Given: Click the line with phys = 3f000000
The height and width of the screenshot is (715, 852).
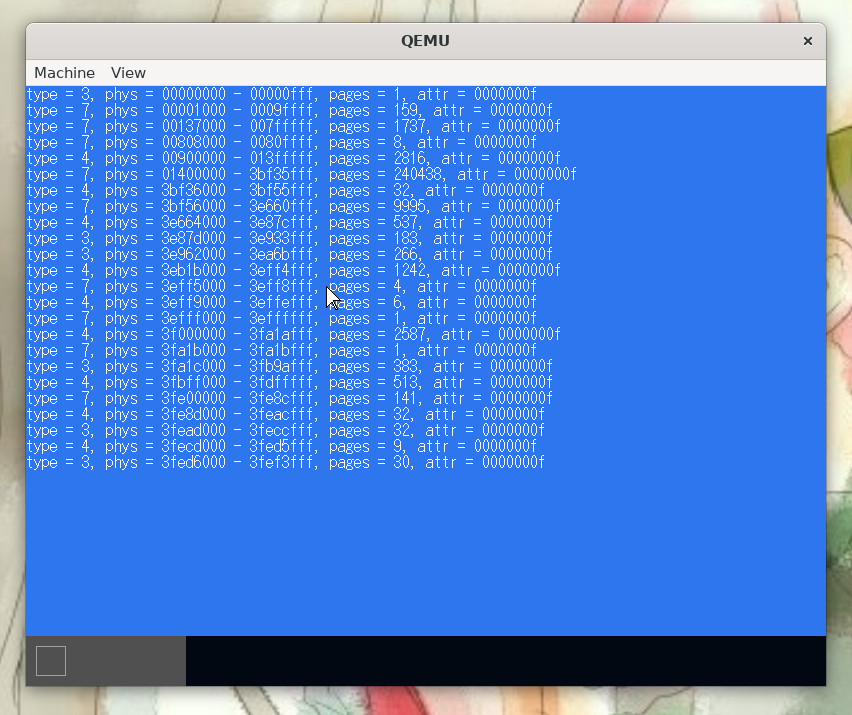Looking at the screenshot, I should [x=292, y=335].
